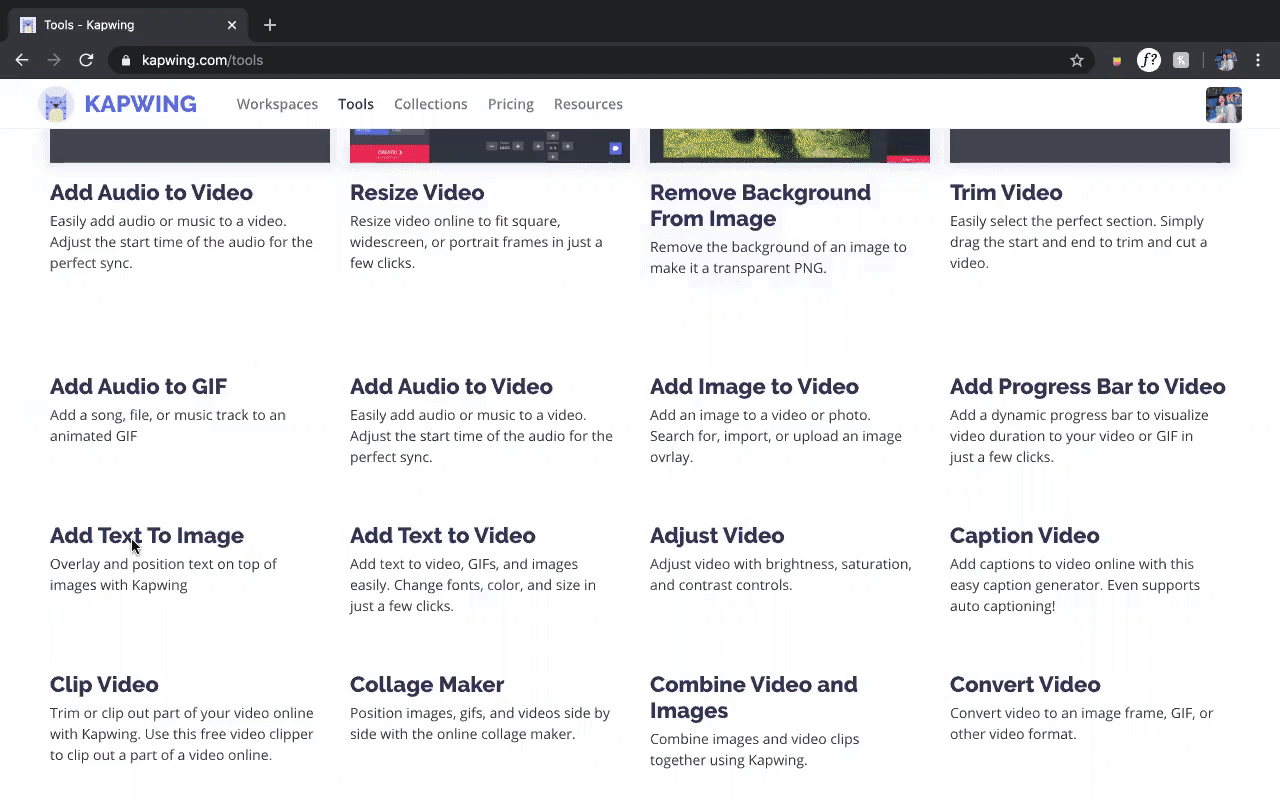The width and height of the screenshot is (1280, 800).
Task: Open the Collage Maker tool
Action: [427, 684]
